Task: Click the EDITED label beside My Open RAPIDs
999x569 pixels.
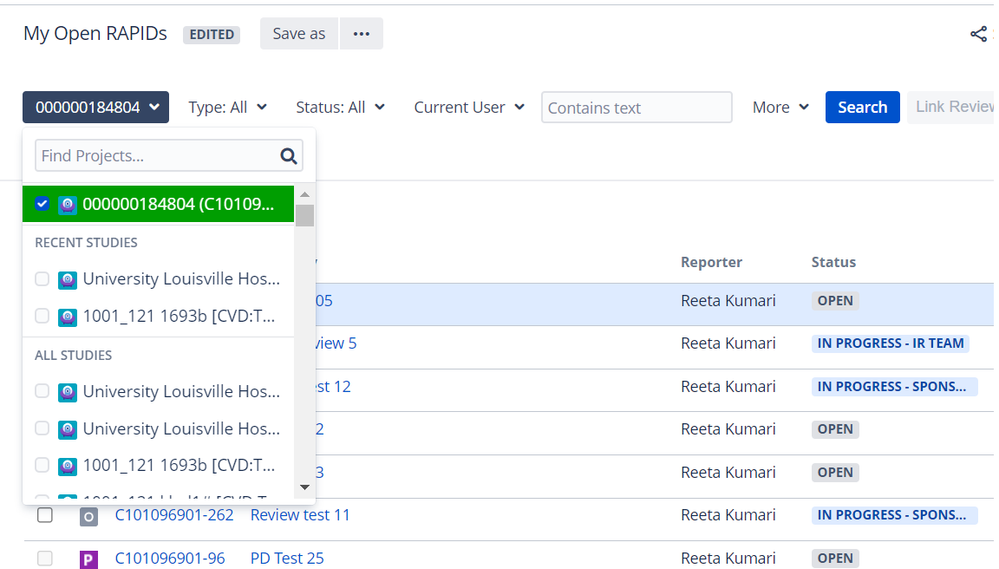Action: pos(212,34)
